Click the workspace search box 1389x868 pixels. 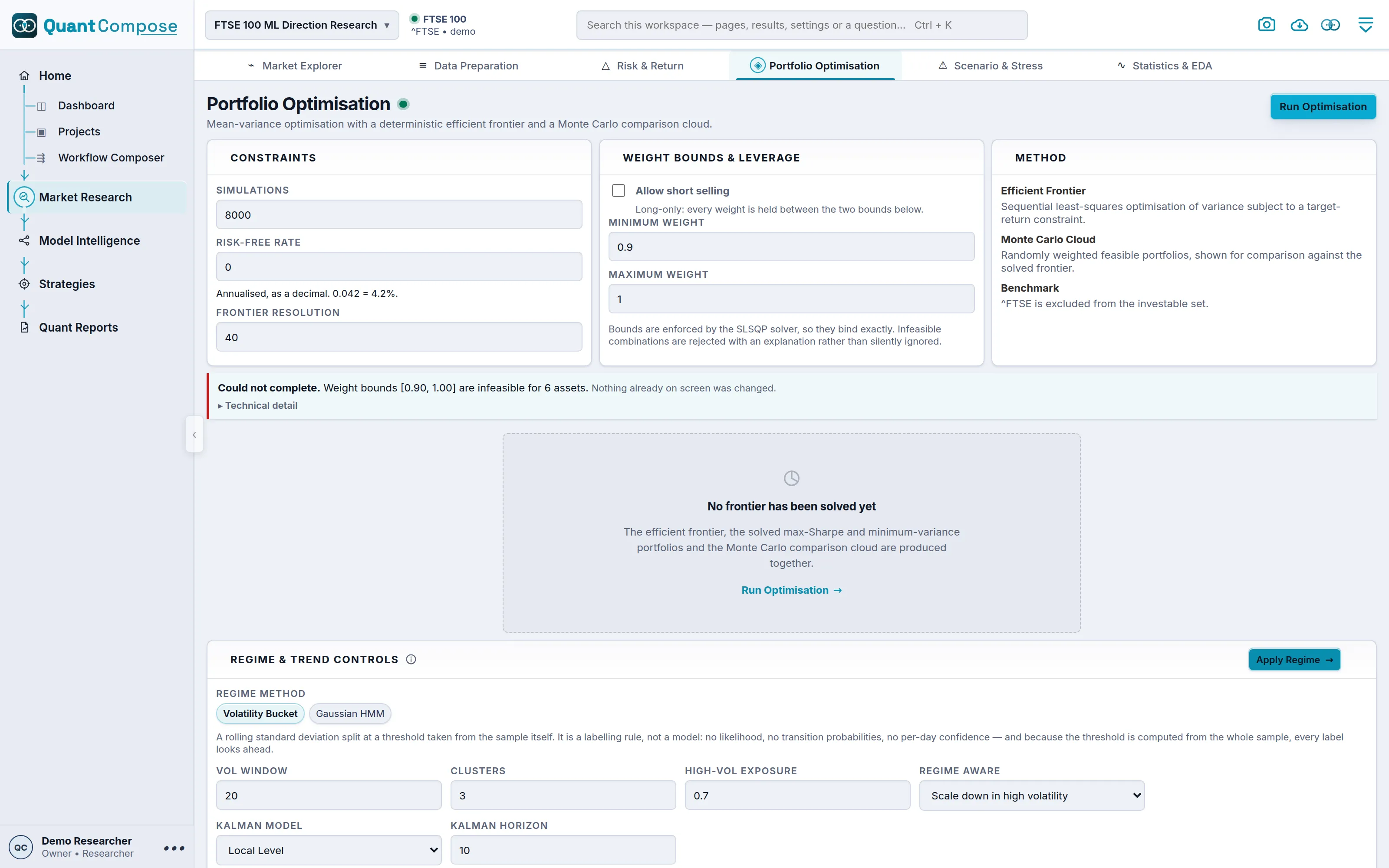pyautogui.click(x=802, y=25)
